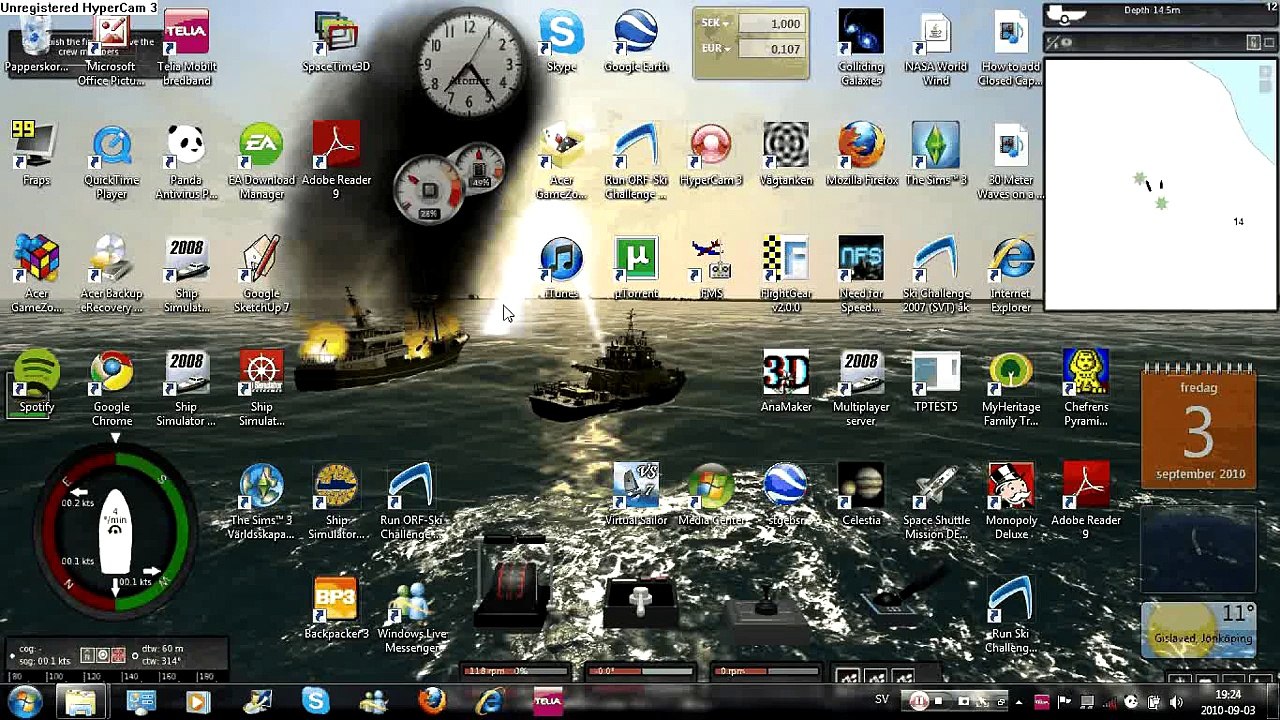1280x720 pixels.
Task: Open Windows Live Messenger desktop shortcut
Action: click(411, 615)
